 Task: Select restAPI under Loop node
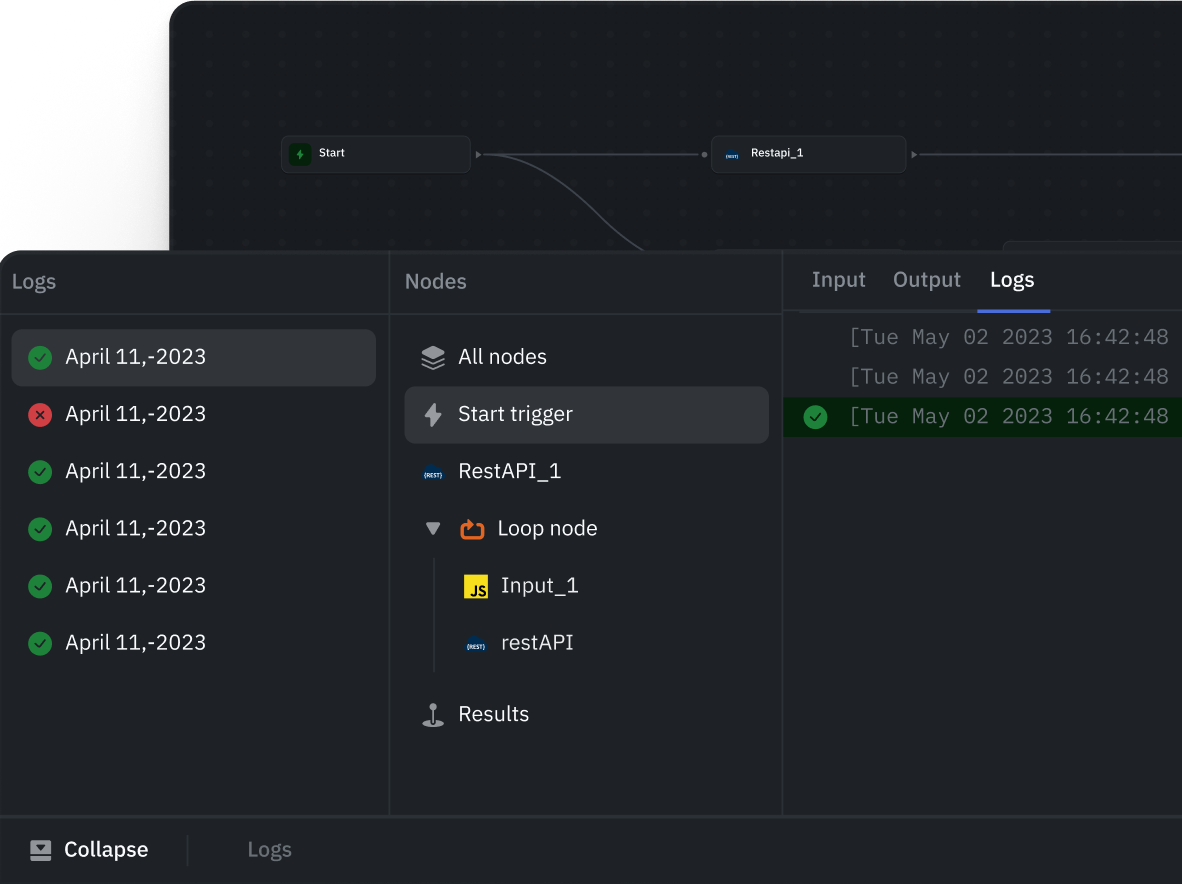click(537, 644)
